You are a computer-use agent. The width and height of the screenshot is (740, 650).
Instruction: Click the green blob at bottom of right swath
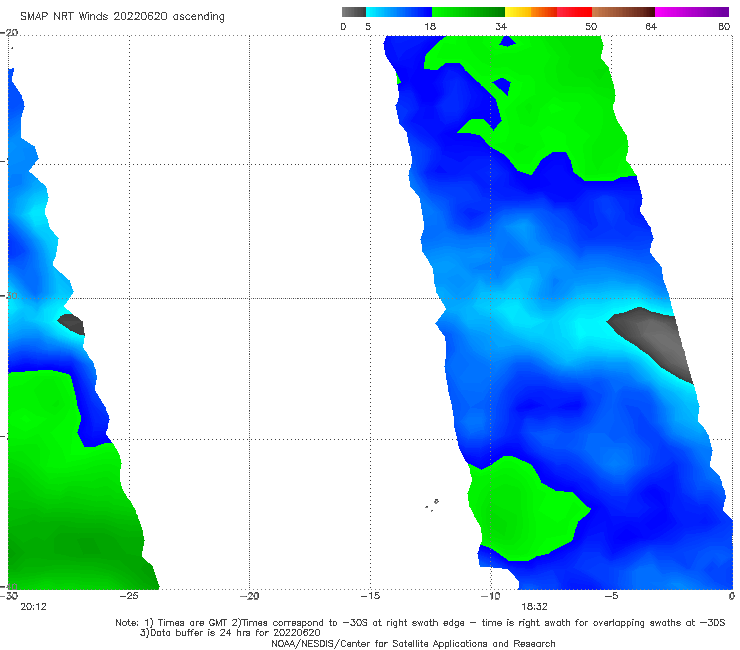point(524,510)
